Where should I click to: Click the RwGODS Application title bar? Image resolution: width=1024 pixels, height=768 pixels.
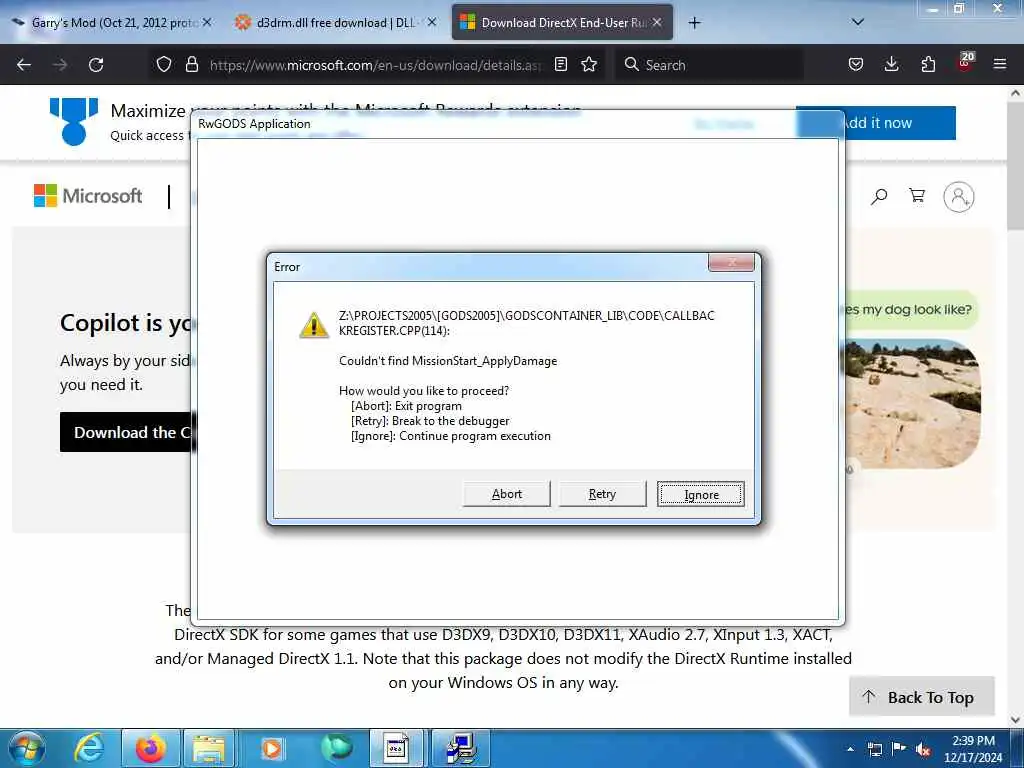517,123
